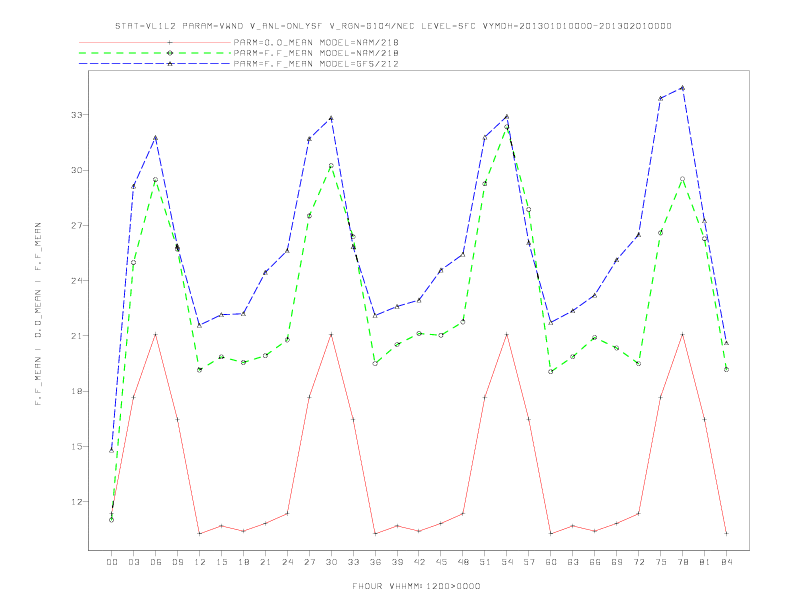Click the red solid line legend sample
Image resolution: width=792 pixels, height=612 pixels.
[155, 42]
